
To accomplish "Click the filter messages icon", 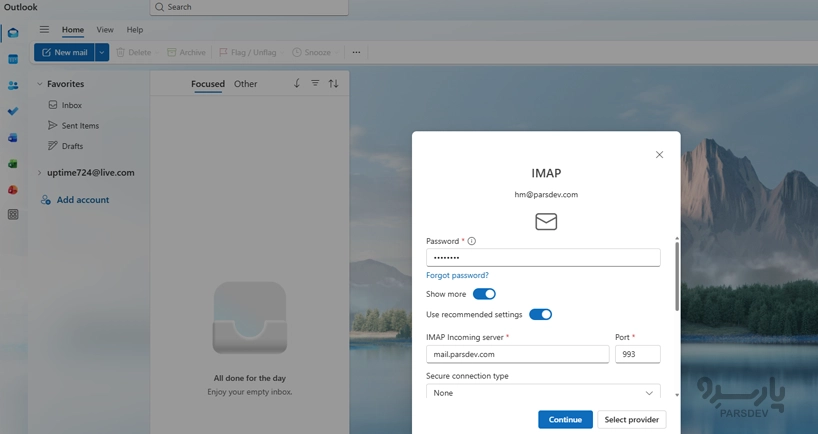I will point(315,84).
